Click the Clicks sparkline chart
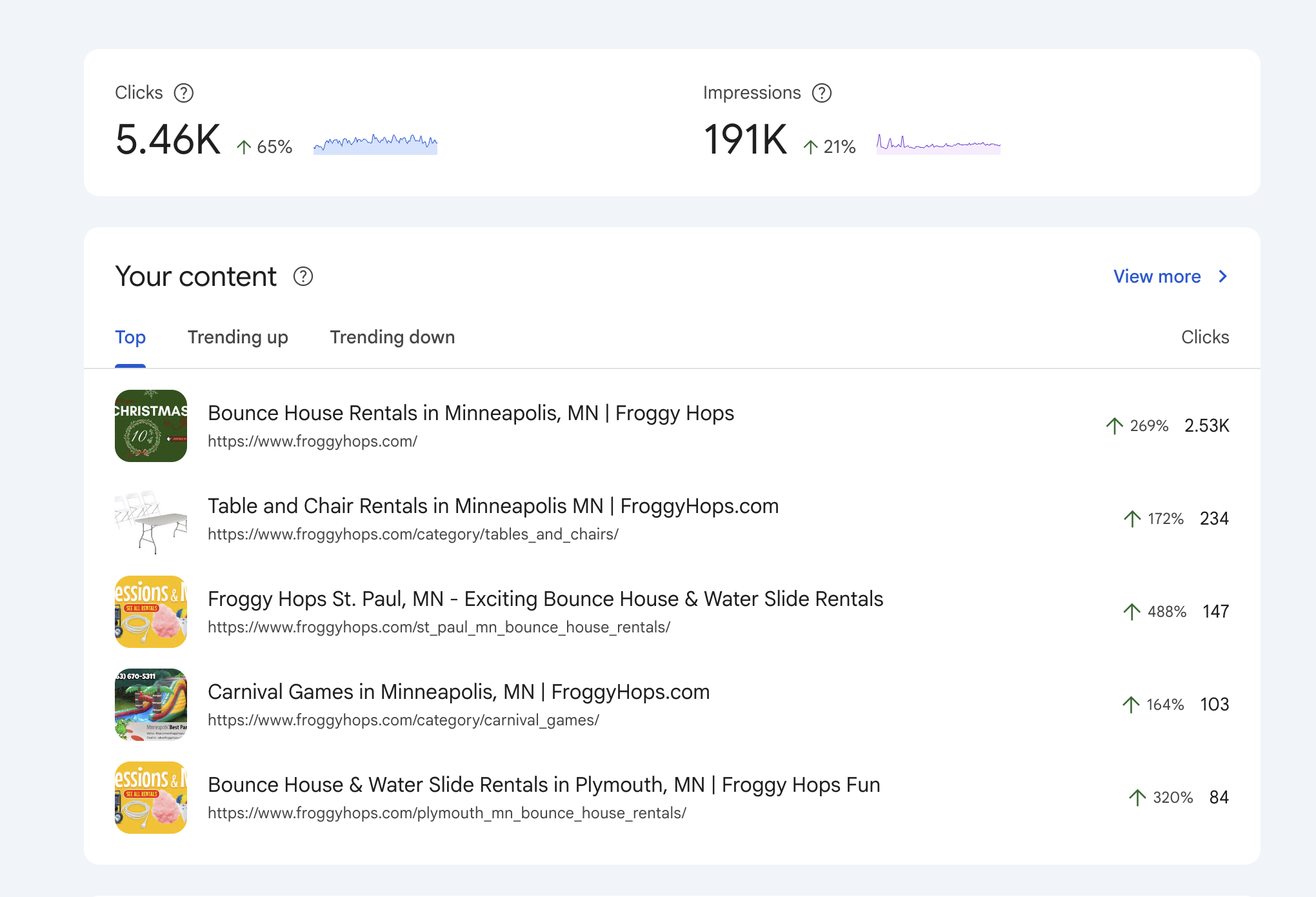The height and width of the screenshot is (897, 1316). 375,143
